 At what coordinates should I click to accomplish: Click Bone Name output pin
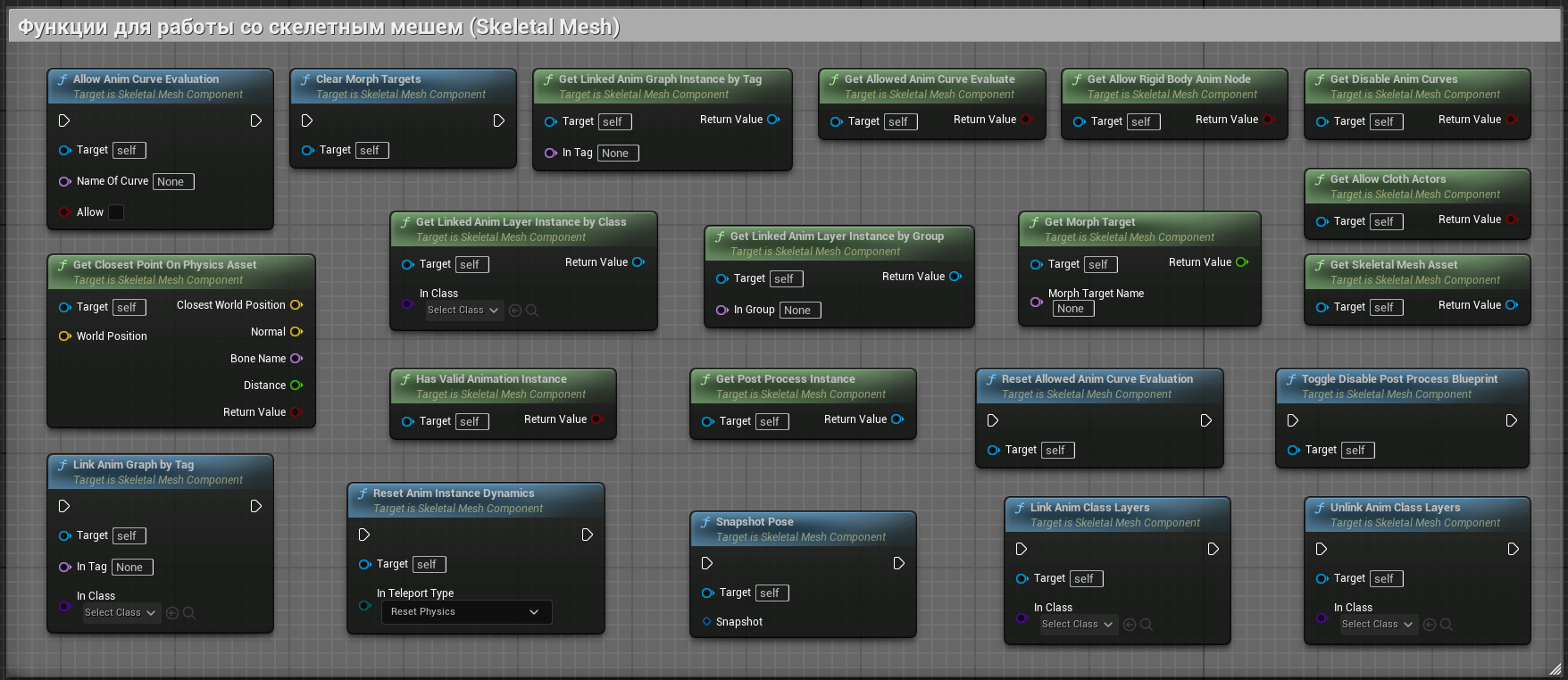[296, 358]
